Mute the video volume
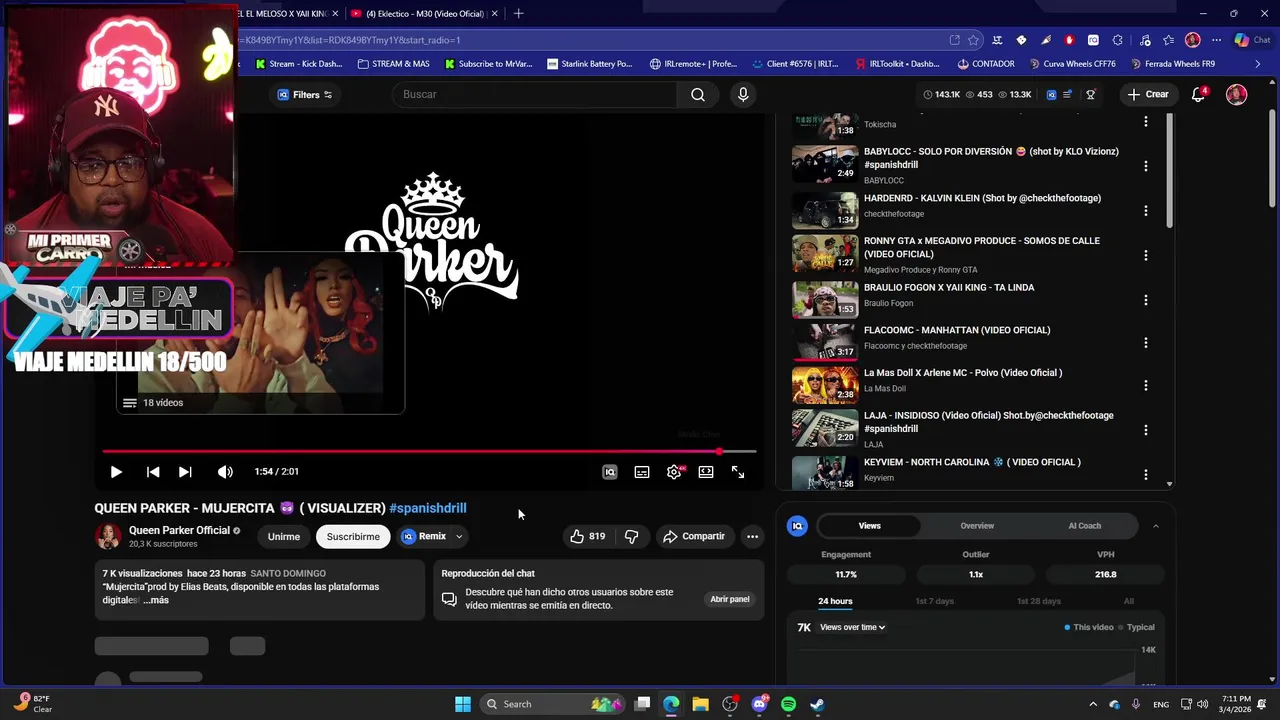 tap(225, 472)
